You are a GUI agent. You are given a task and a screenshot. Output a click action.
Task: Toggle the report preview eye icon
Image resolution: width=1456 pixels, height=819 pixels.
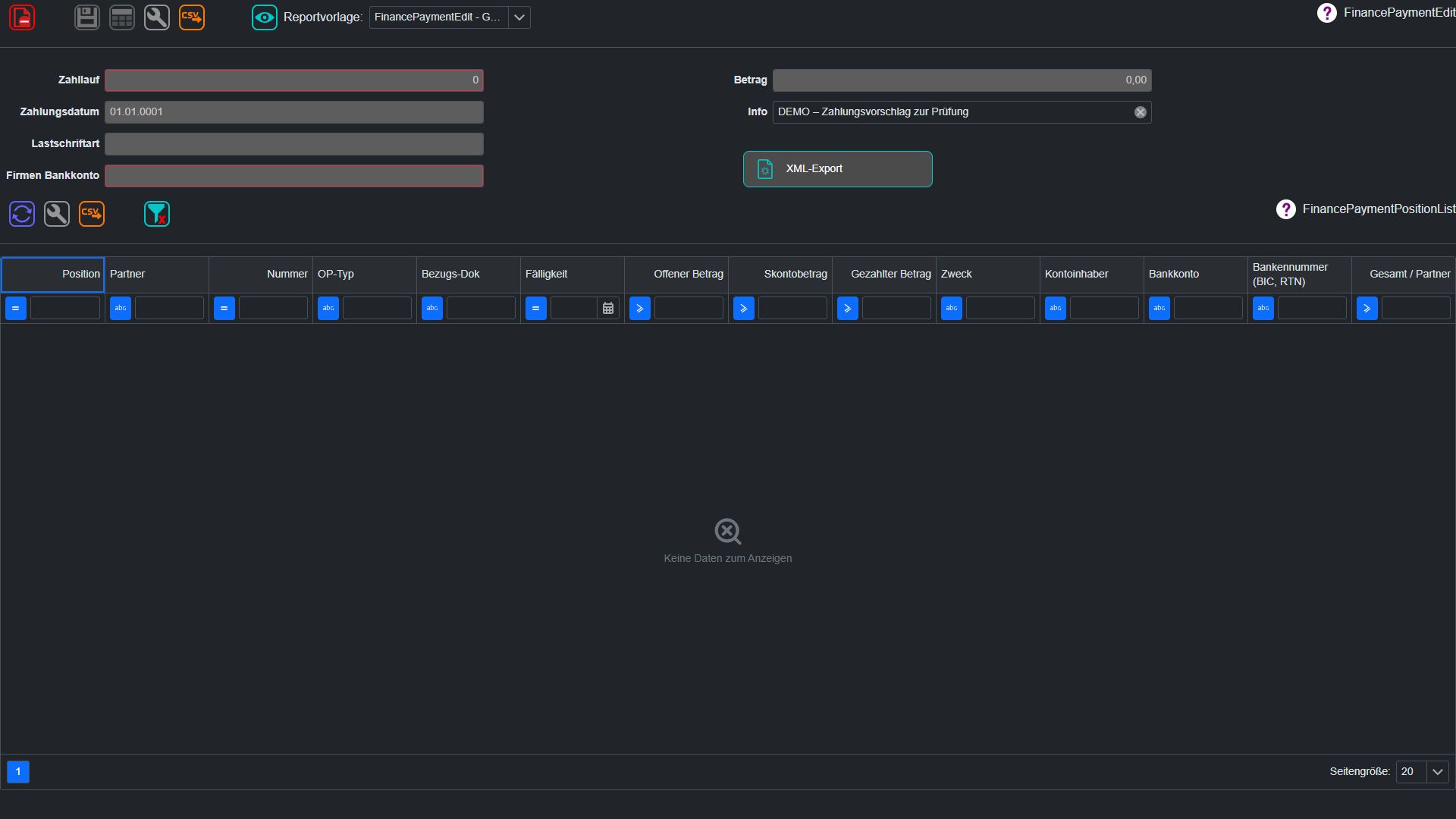pos(265,17)
